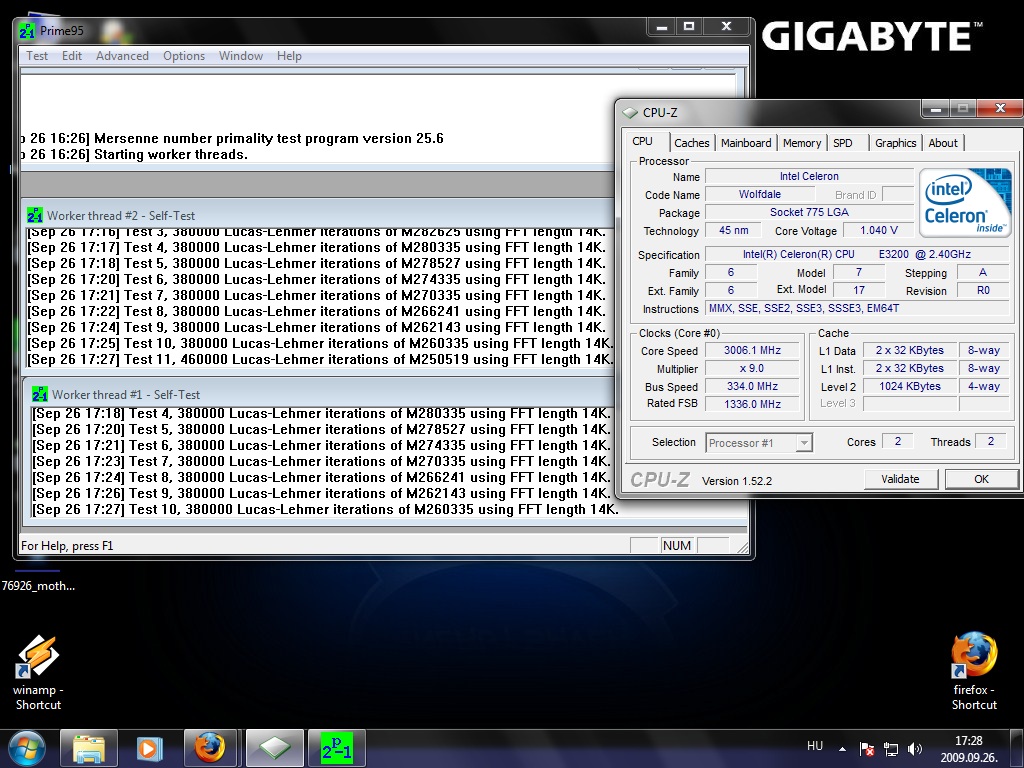Click the Validate button
Screen dimensions: 1024x768
(900, 479)
